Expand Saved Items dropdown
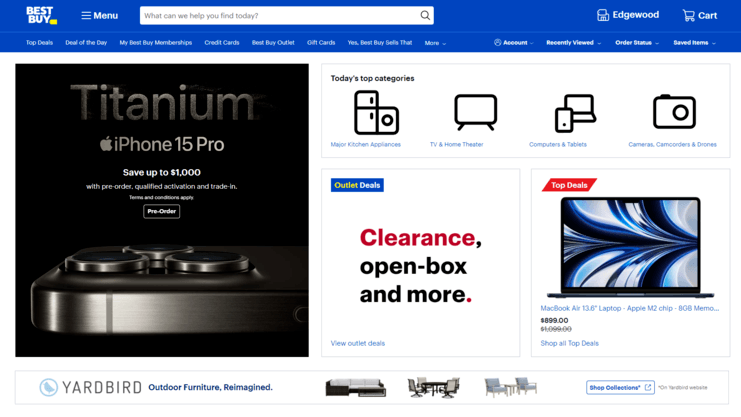The image size is (741, 417). [694, 43]
